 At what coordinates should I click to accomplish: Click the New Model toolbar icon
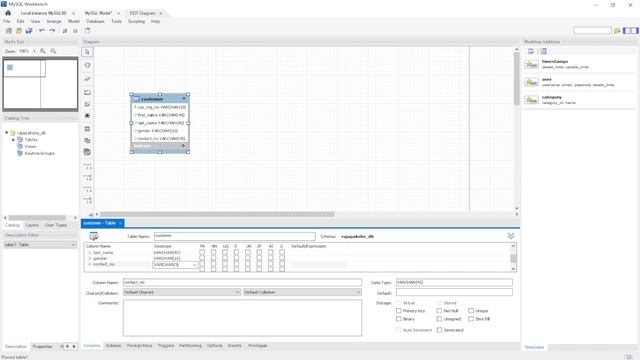point(9,31)
